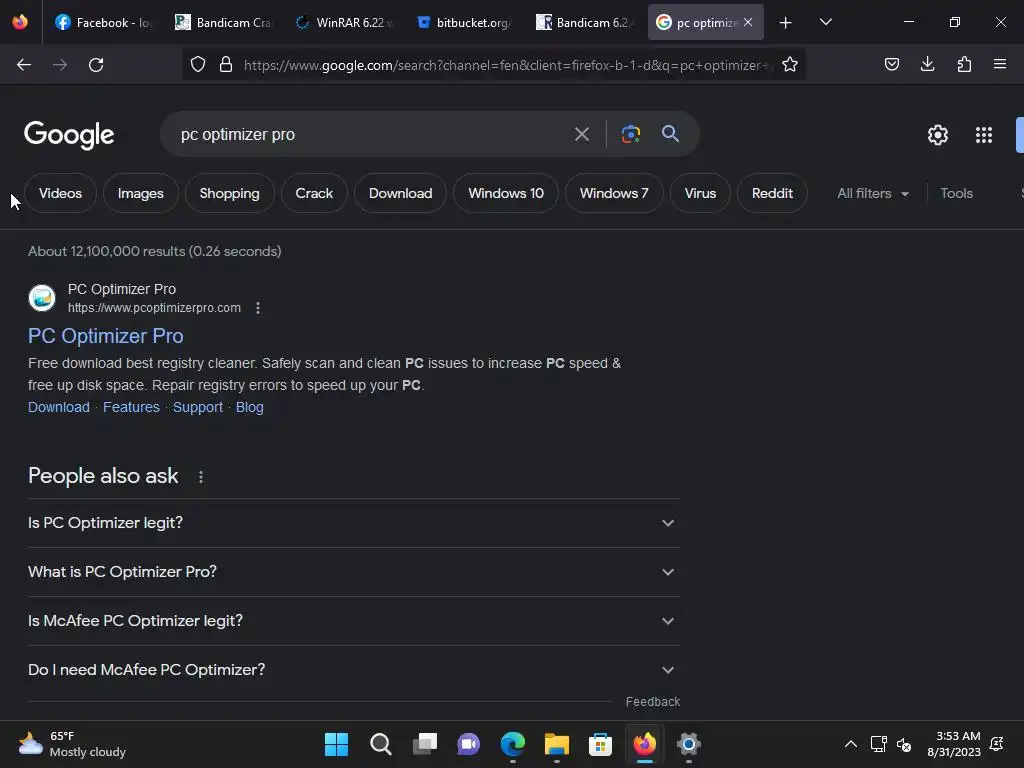1024x768 pixels.
Task: Expand "Is PC Optimizer legit?" question
Action: (354, 523)
